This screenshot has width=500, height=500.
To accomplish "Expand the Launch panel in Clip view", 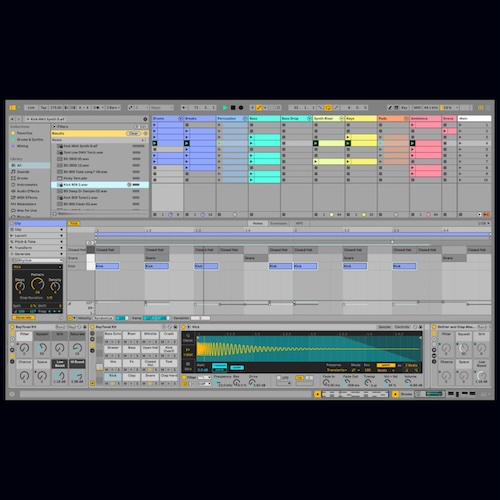I will (37, 236).
